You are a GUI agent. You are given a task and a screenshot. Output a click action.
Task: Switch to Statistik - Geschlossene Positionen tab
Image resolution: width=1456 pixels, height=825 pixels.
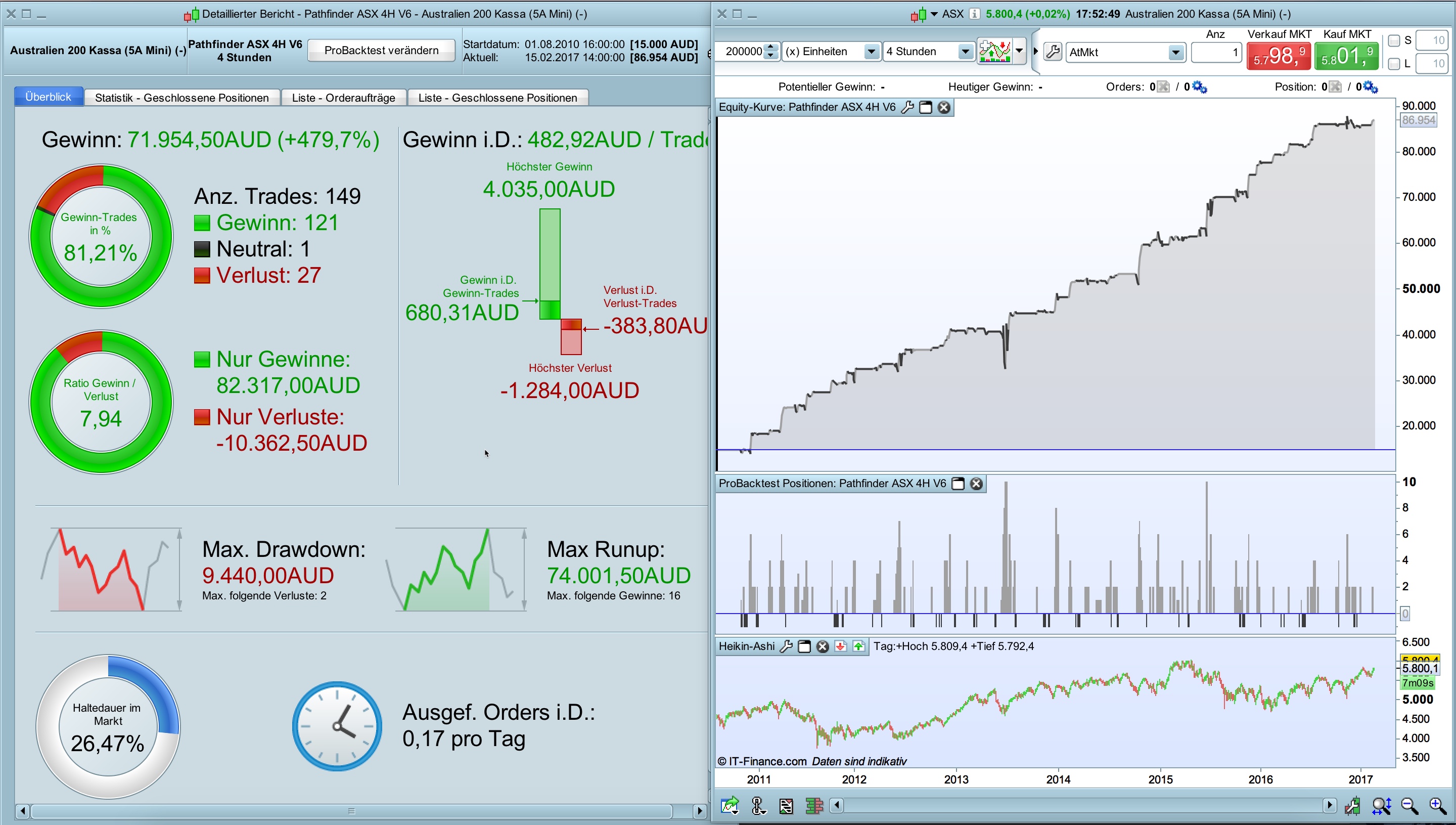click(x=182, y=98)
